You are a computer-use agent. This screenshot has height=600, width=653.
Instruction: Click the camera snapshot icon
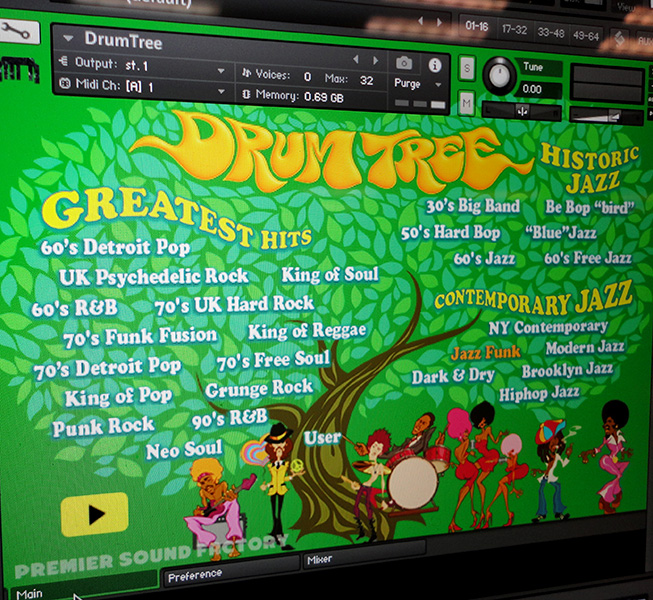[404, 64]
